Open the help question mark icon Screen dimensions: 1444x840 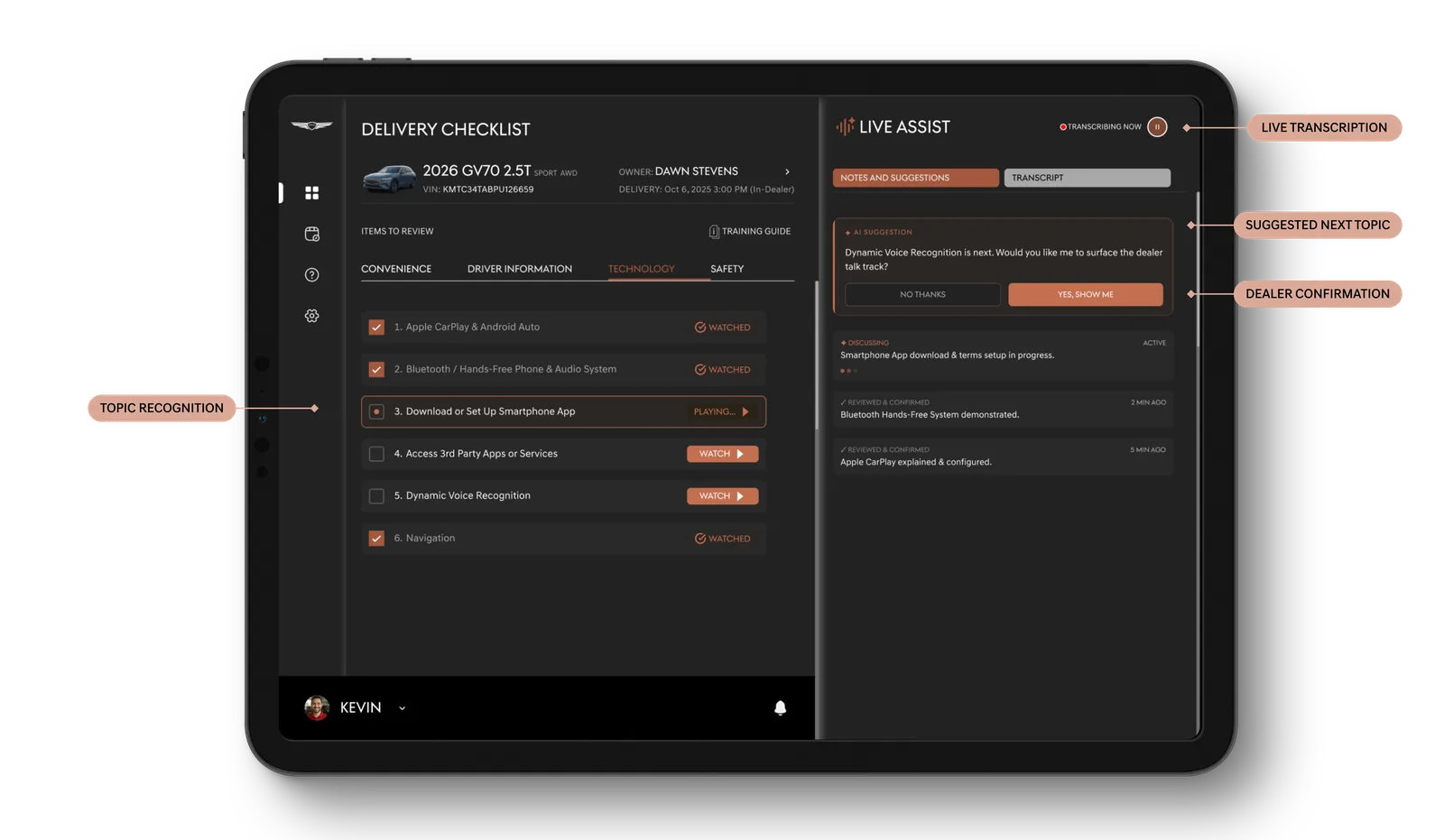[x=311, y=274]
